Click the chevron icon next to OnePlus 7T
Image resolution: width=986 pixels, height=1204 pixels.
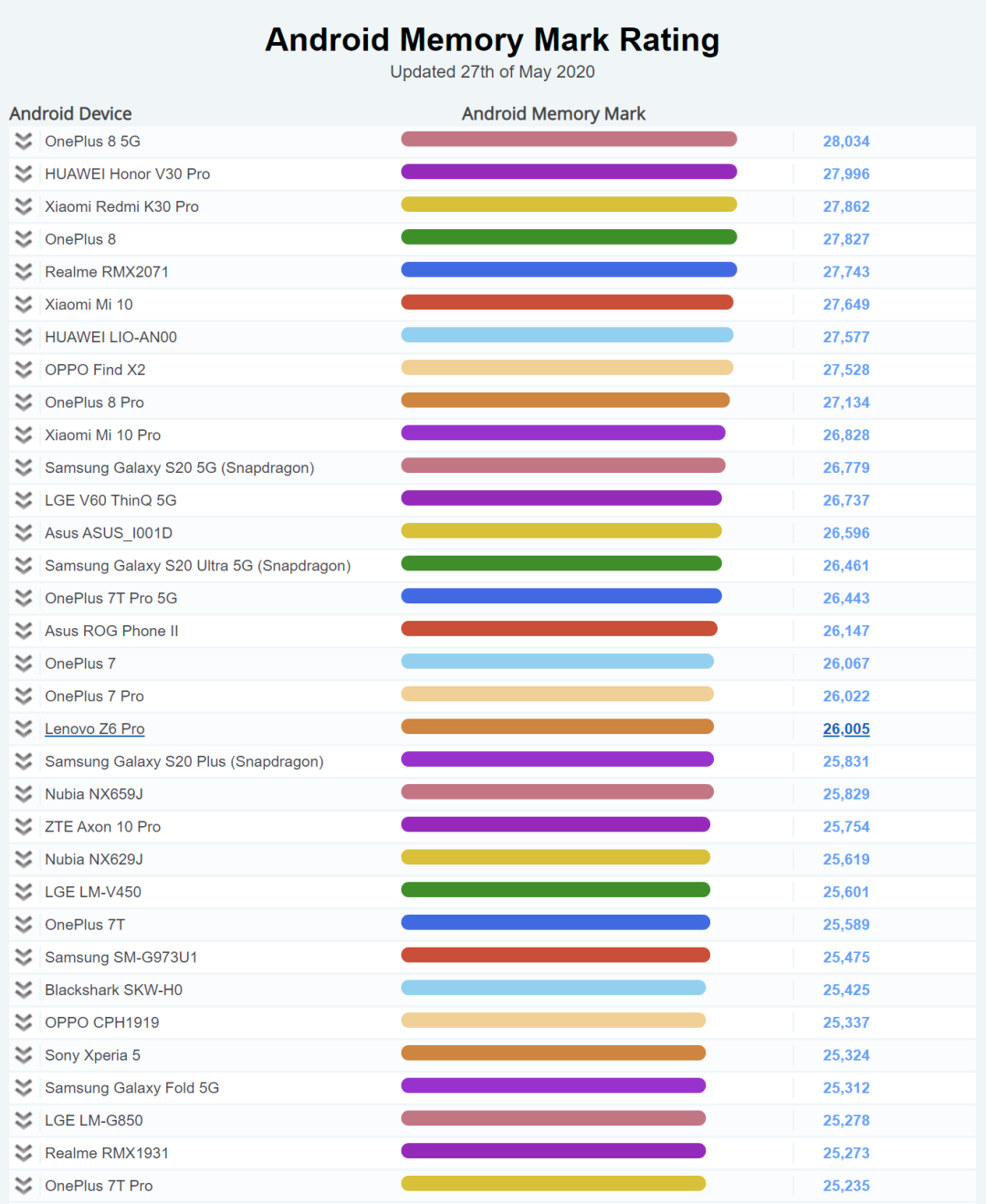pyautogui.click(x=24, y=925)
